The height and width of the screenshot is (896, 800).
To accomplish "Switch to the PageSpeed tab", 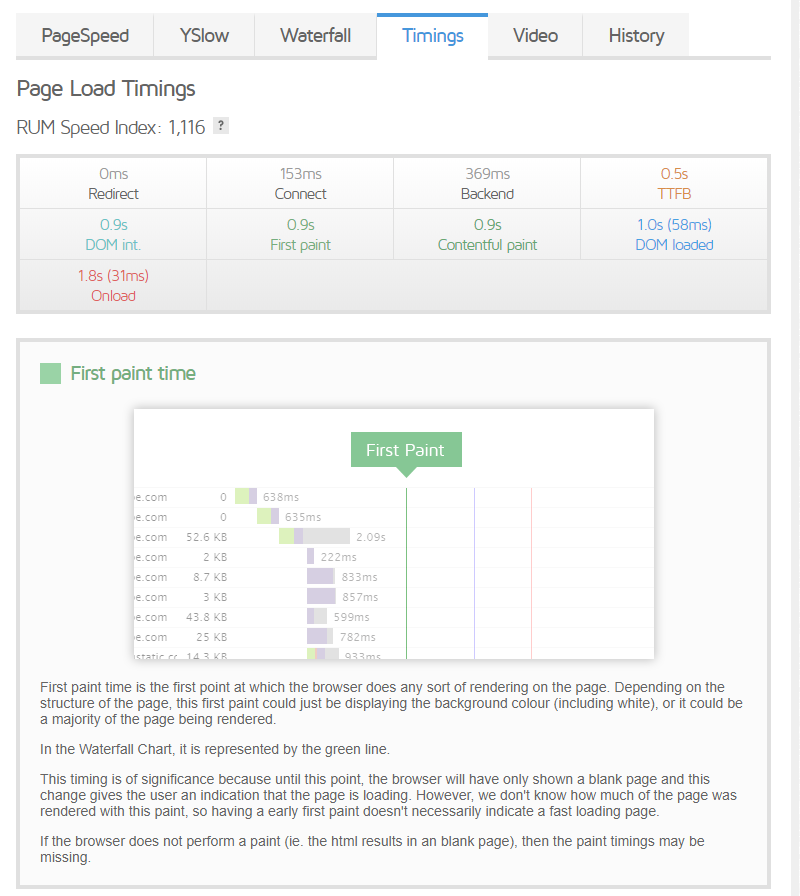I will (85, 35).
